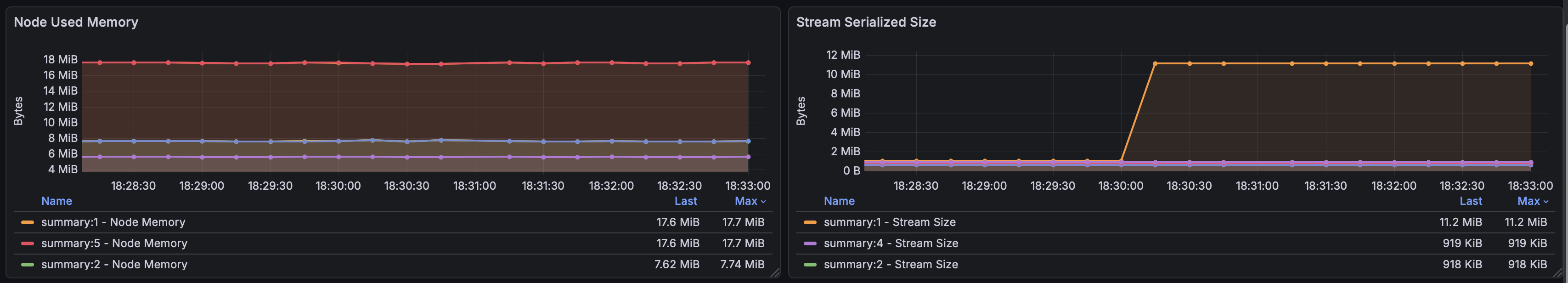Click Name header in Node Used Memory legend
Viewport: 1568px width, 283px height.
pyautogui.click(x=56, y=201)
